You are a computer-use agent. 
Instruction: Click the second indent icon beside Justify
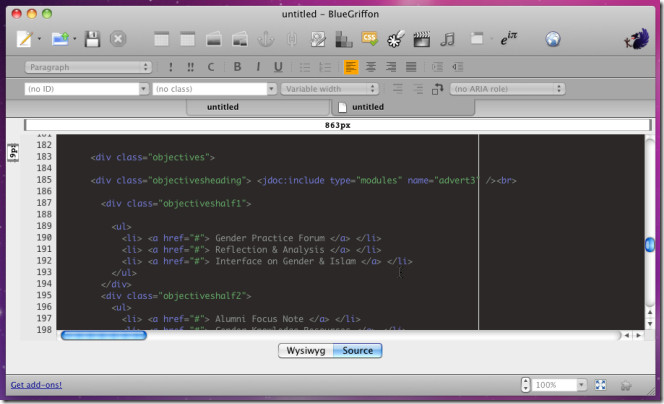(x=457, y=67)
